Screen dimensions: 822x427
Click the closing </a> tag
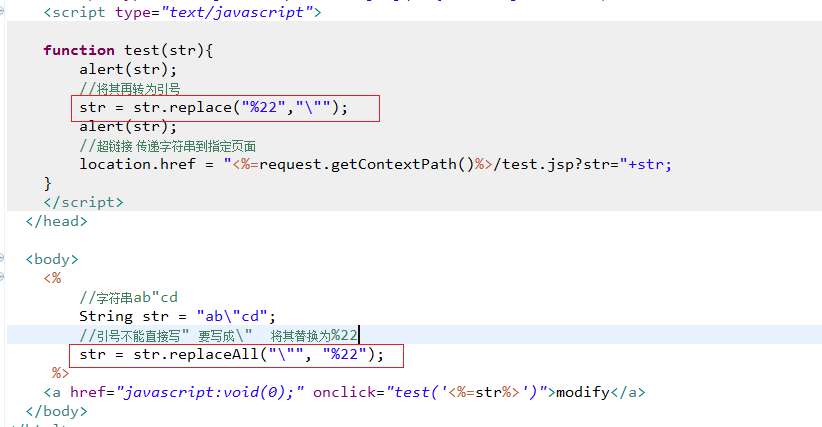tap(628, 392)
